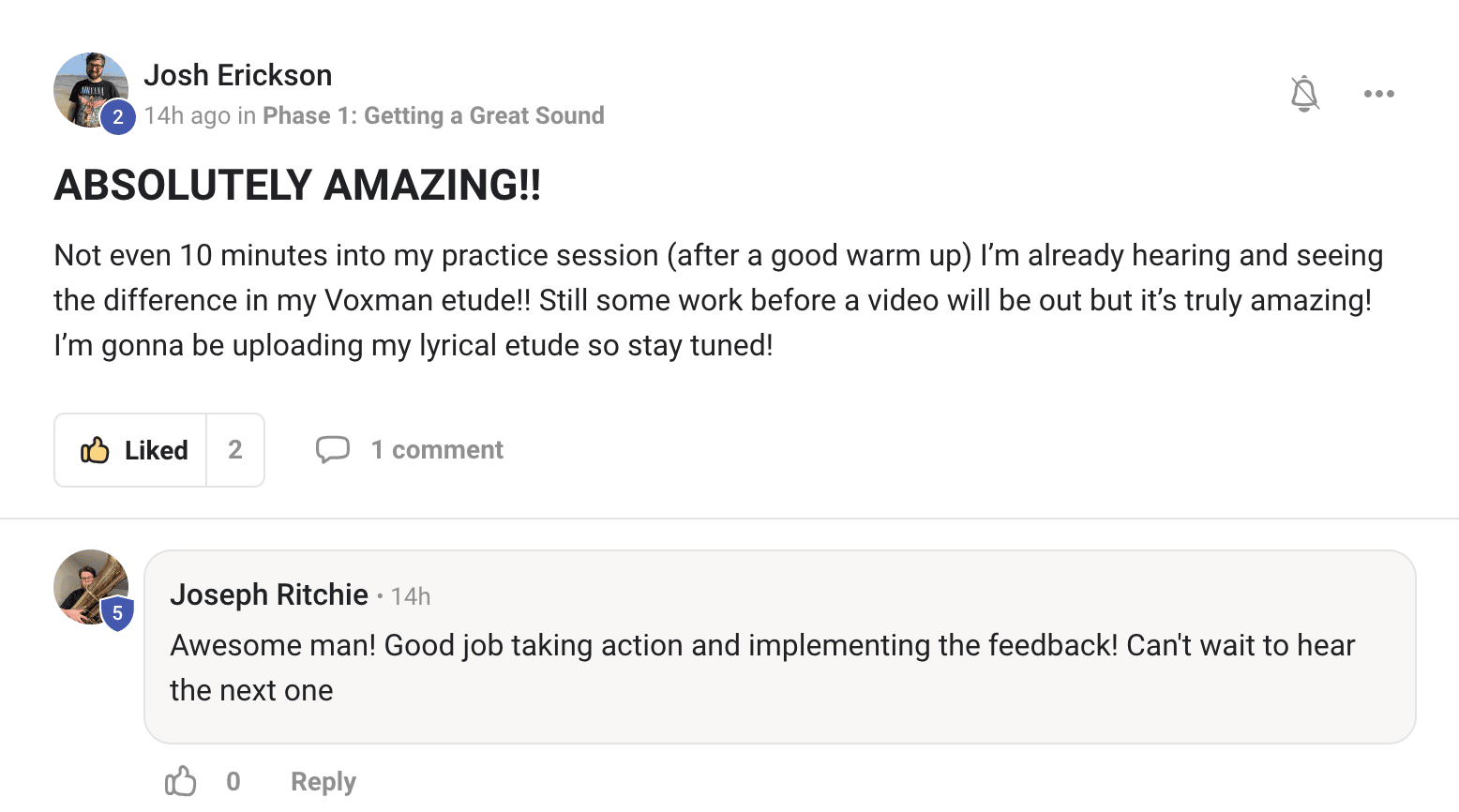Click Reply under Joseph Ritchie's comment
Image resolution: width=1459 pixels, height=812 pixels.
click(323, 781)
